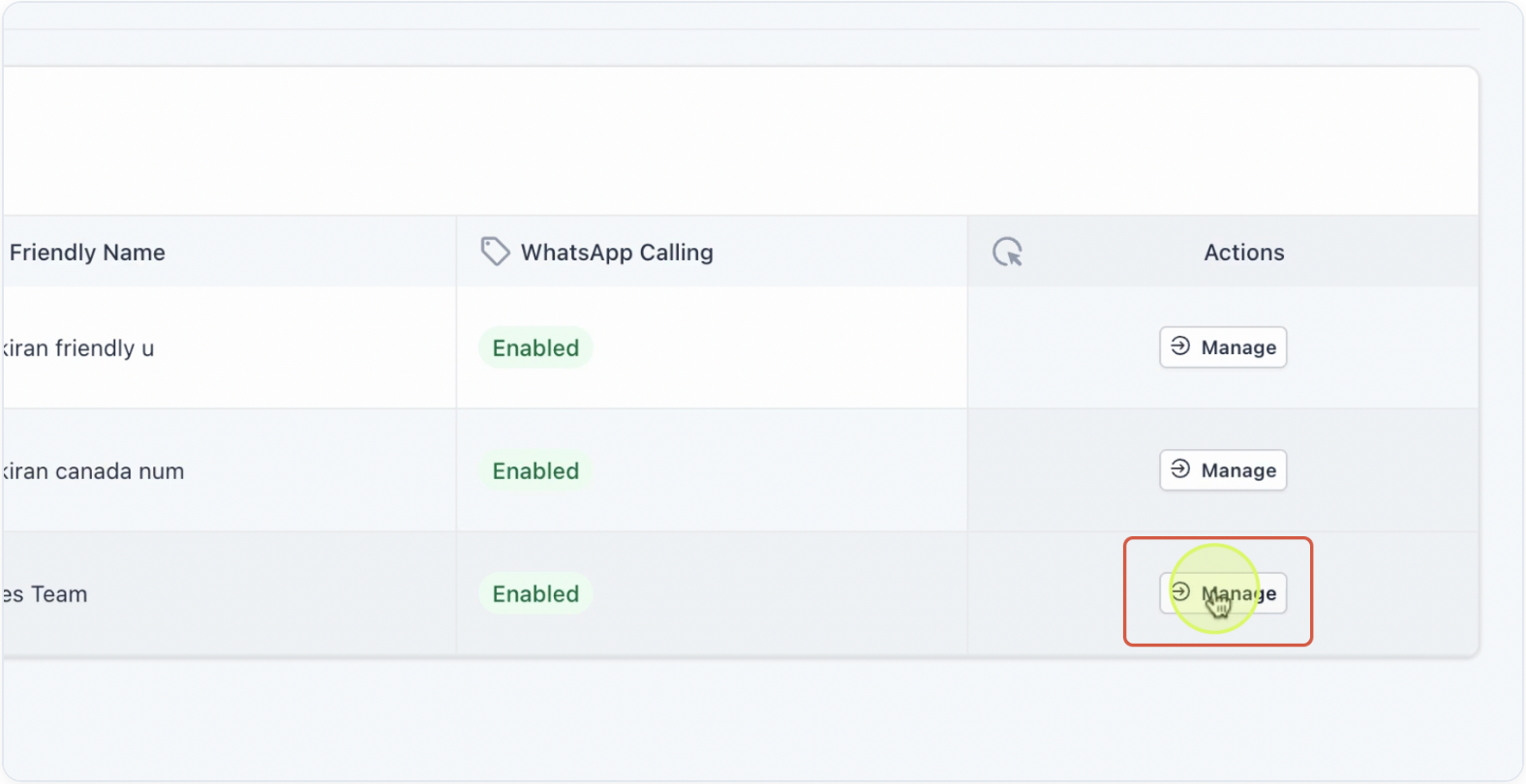Manage the kiran canada num number

1223,469
